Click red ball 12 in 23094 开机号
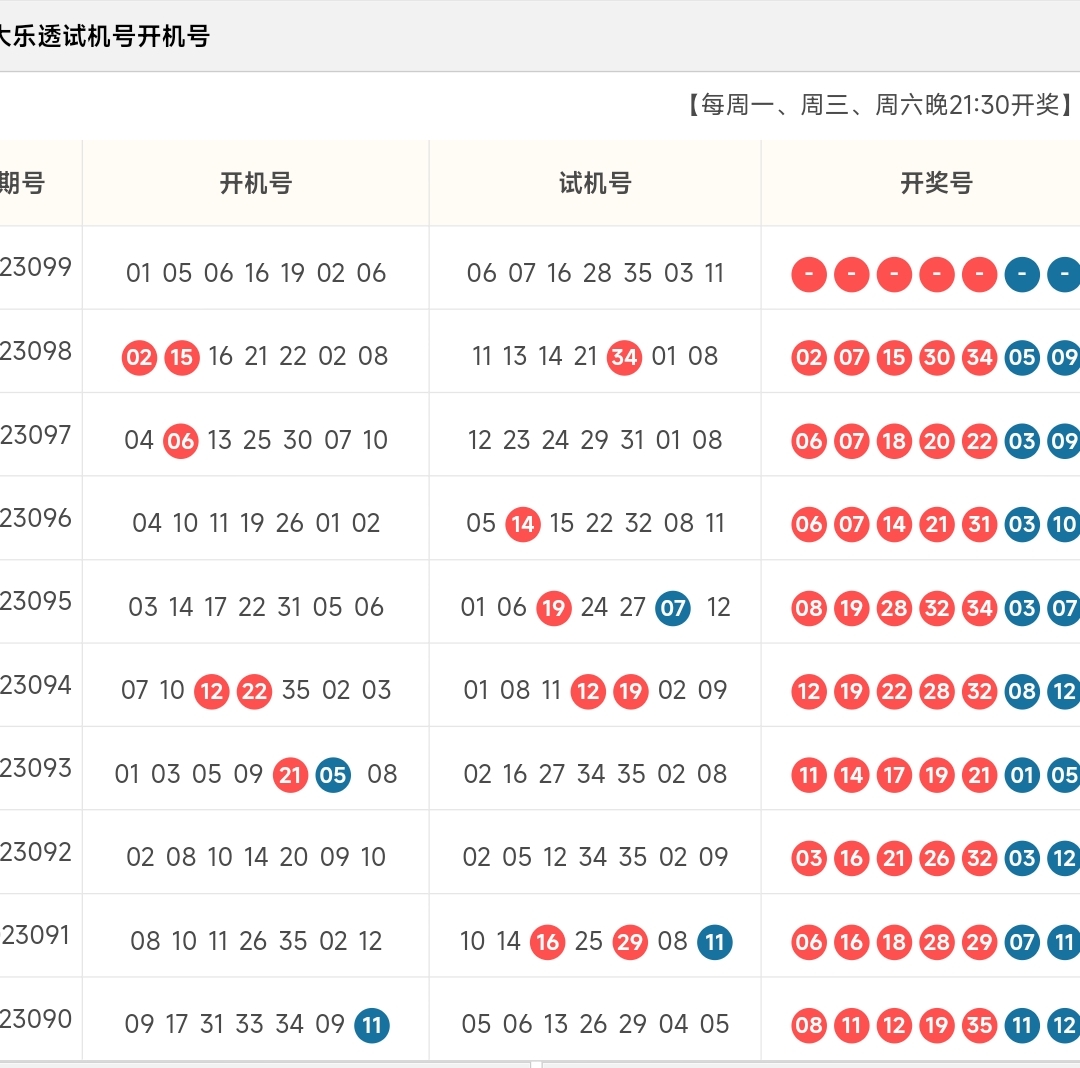 211,691
